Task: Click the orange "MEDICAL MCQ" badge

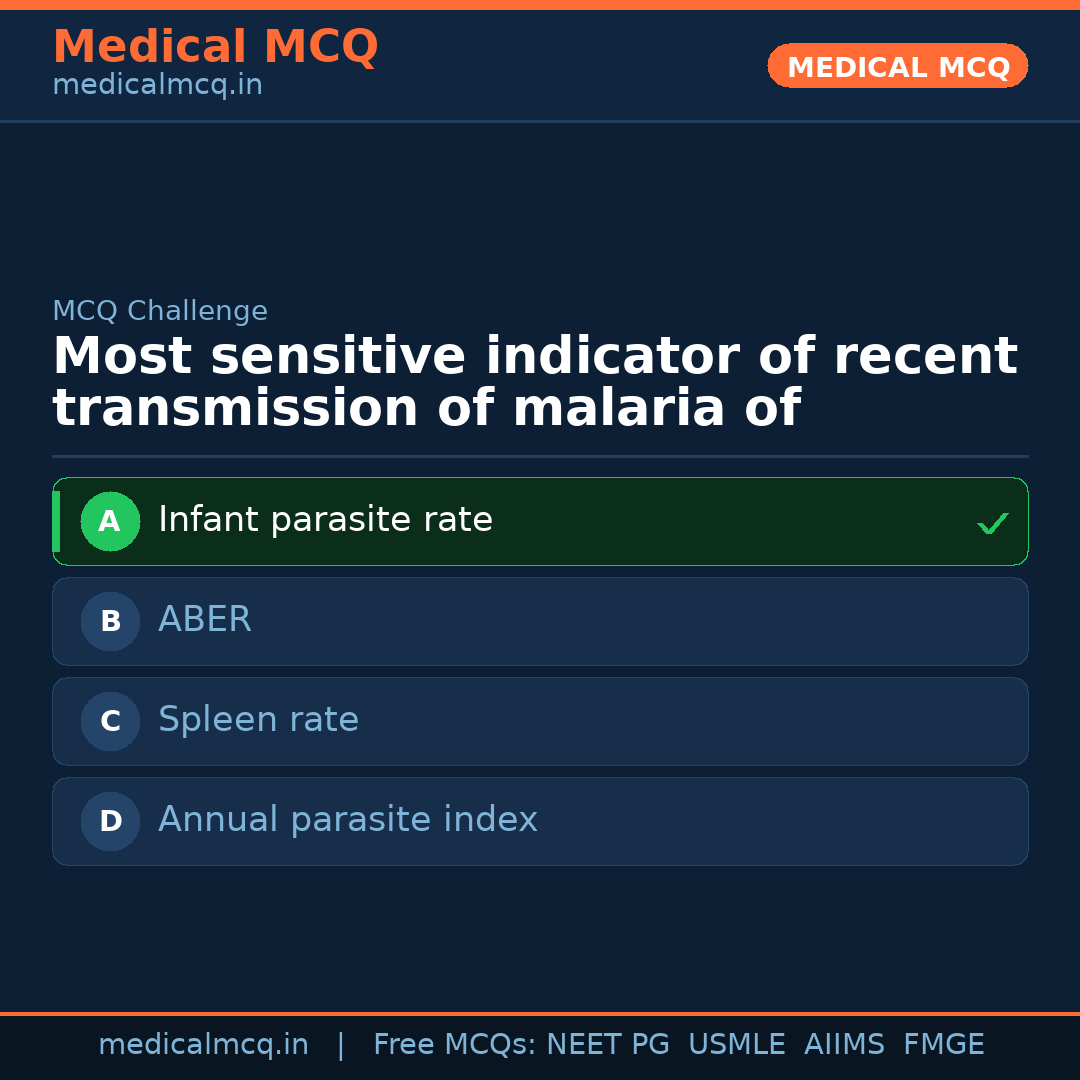Action: click(x=897, y=66)
